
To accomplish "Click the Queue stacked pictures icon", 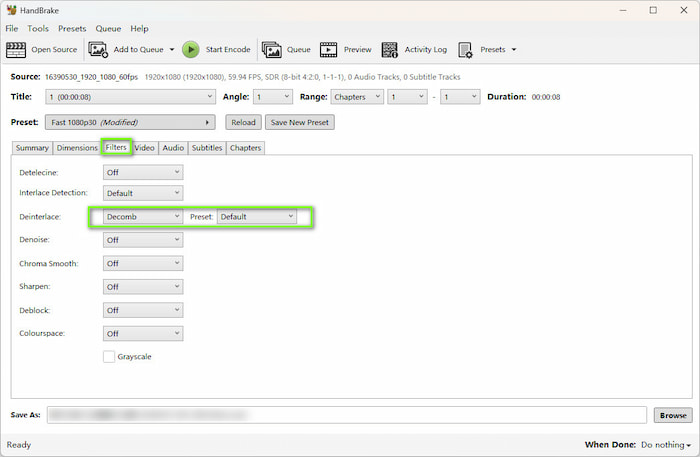I will [x=271, y=50].
